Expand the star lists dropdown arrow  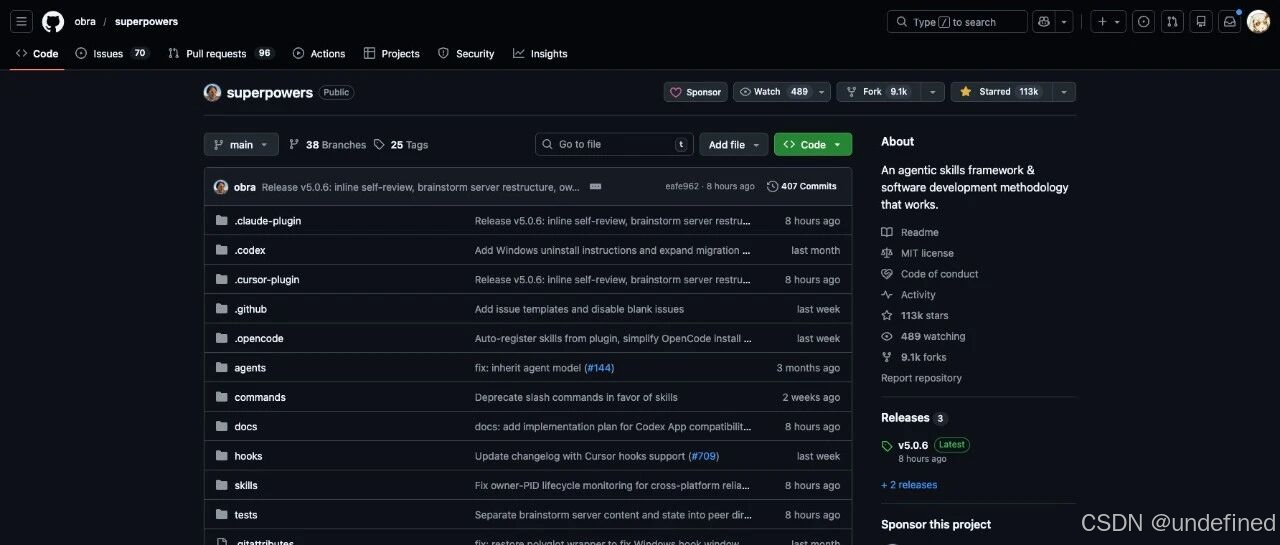(x=1063, y=92)
